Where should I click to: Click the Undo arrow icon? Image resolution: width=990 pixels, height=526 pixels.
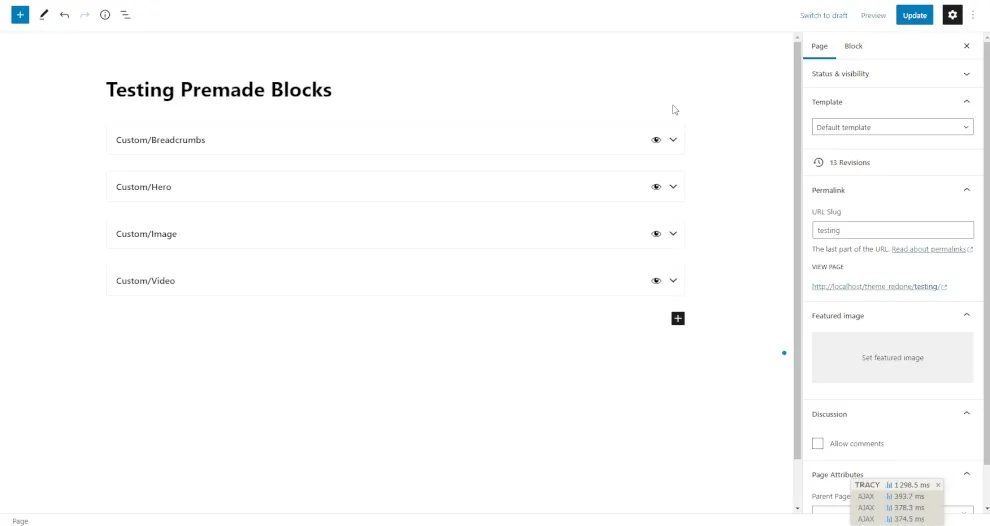pos(64,15)
